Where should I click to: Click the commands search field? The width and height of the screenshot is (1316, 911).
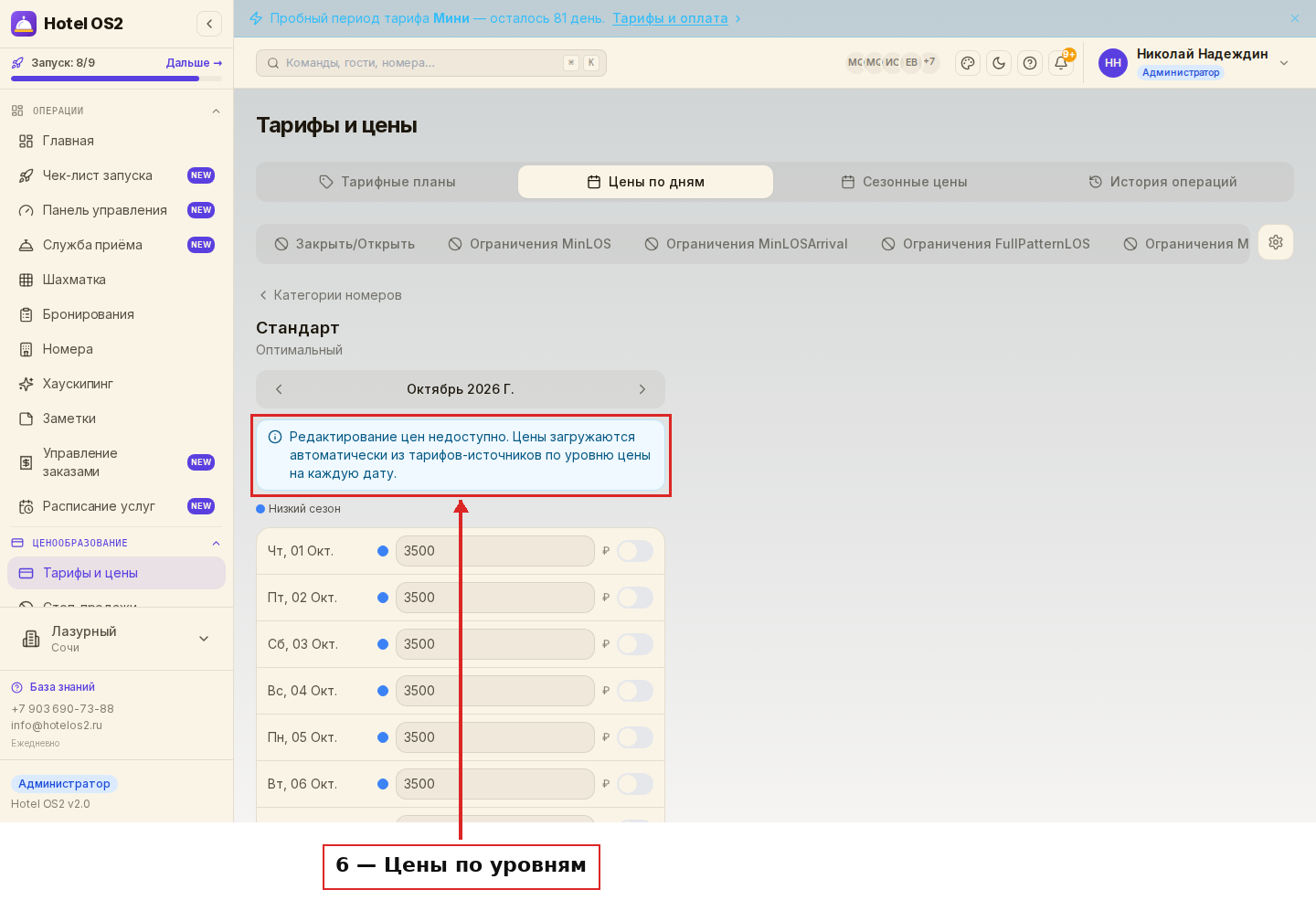coord(431,63)
